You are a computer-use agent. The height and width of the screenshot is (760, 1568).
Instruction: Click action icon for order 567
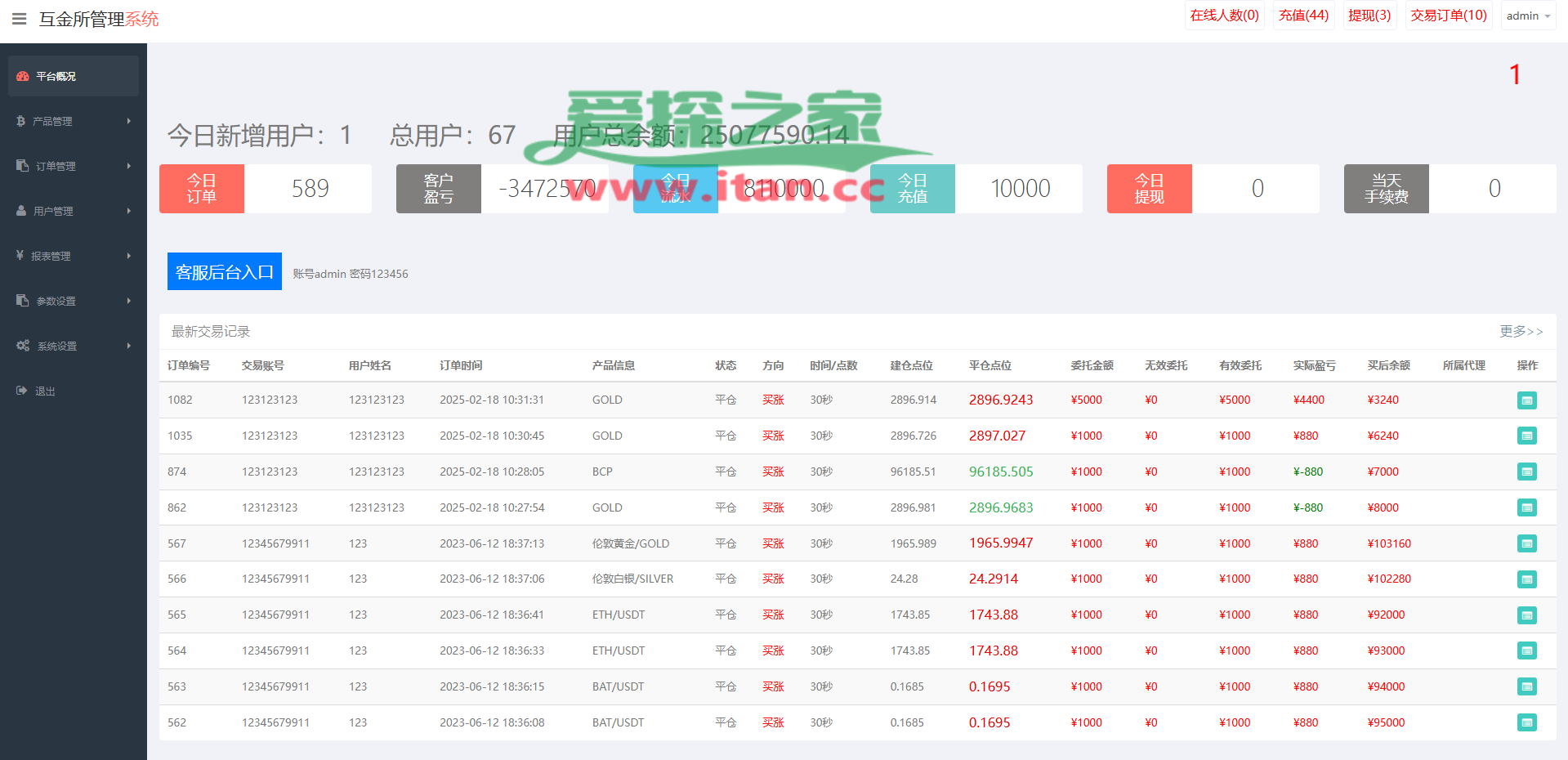[1526, 543]
